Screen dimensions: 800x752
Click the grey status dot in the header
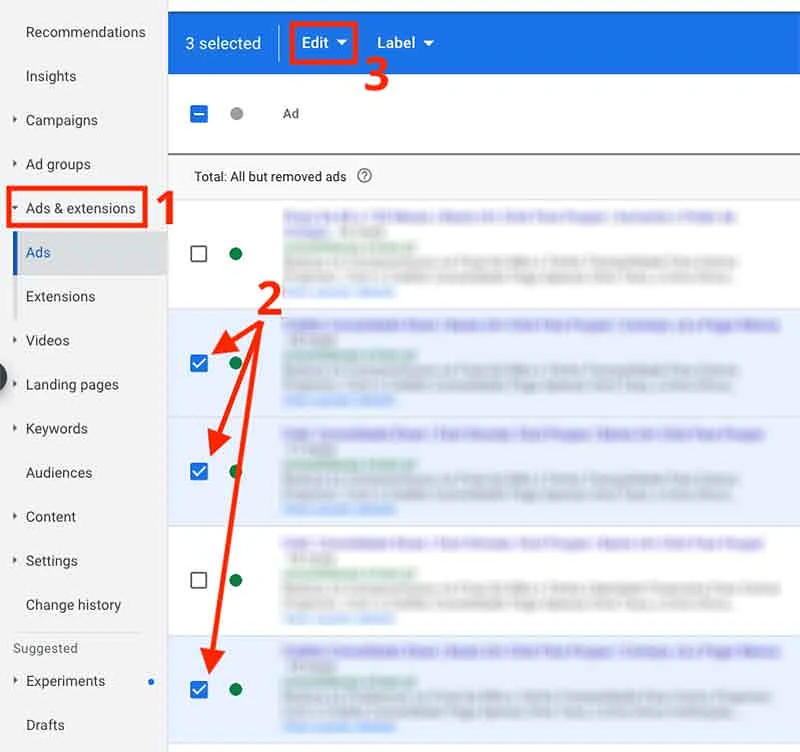pos(236,113)
